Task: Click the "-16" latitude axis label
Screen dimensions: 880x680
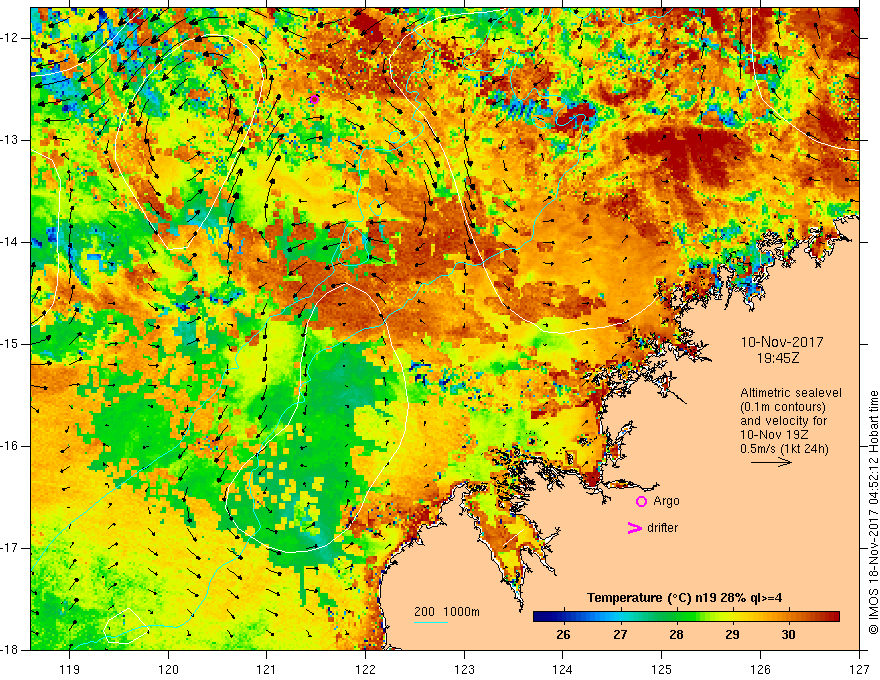Action: [10, 446]
